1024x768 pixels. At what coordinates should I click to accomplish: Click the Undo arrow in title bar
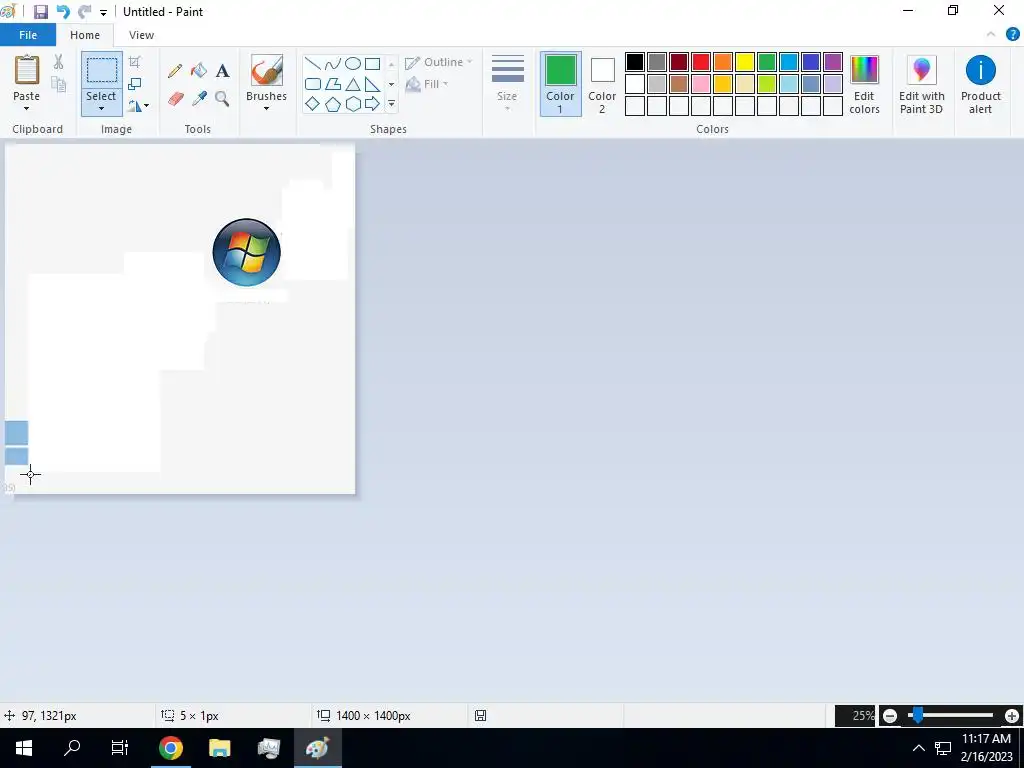(63, 12)
